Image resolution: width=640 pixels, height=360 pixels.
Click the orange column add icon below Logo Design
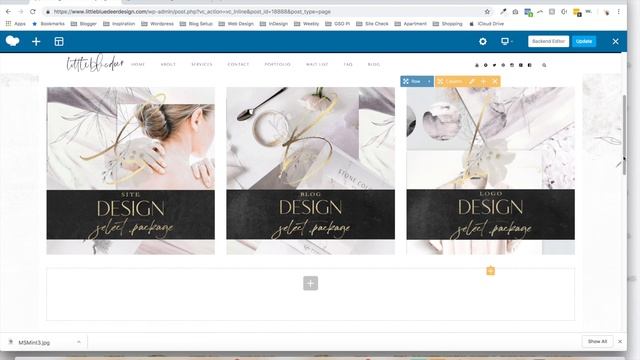pyautogui.click(x=491, y=271)
